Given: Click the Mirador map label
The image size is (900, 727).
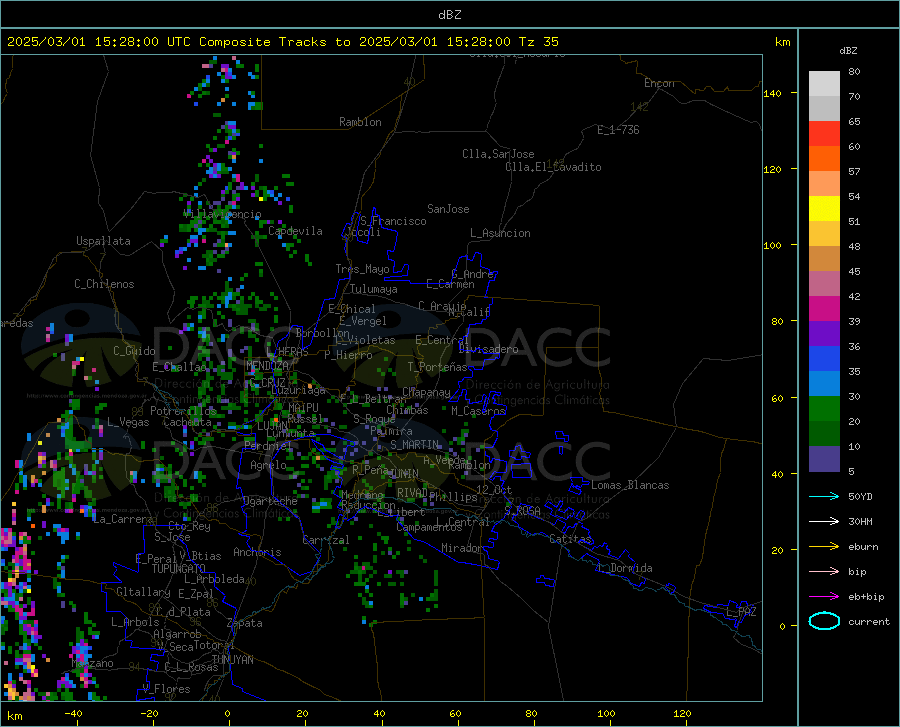Looking at the screenshot, I should pos(461,548).
